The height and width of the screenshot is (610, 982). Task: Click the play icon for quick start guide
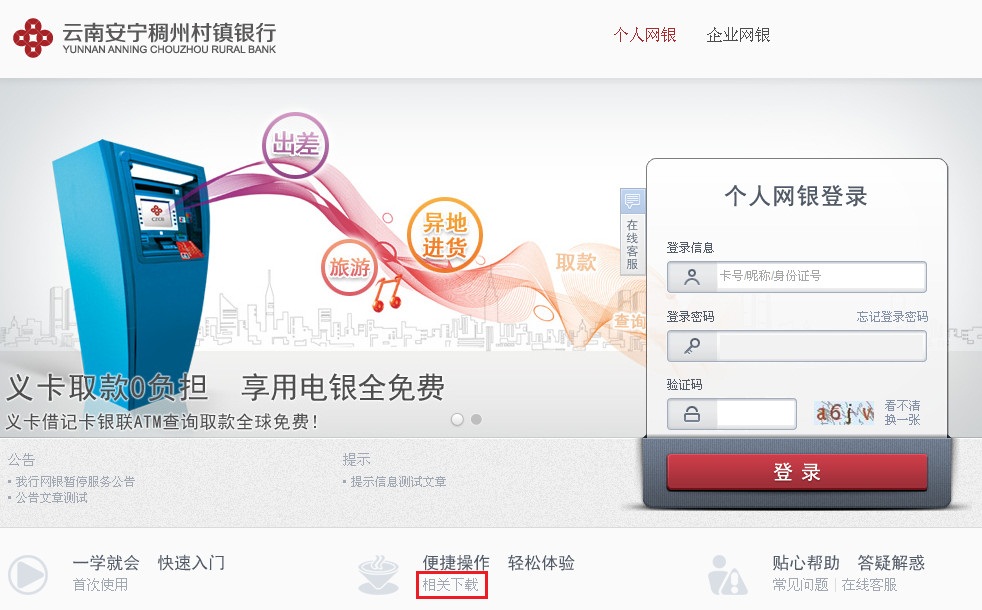[x=28, y=574]
